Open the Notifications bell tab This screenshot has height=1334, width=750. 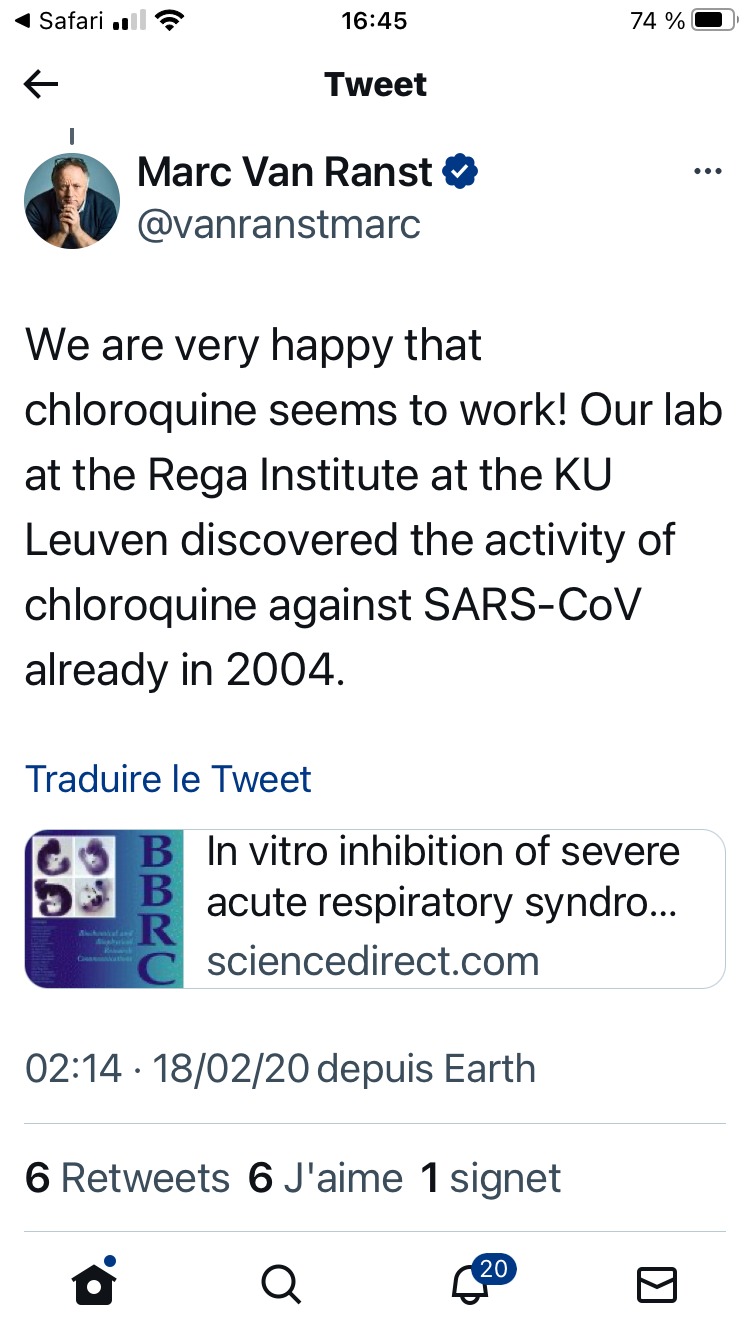tap(471, 1283)
